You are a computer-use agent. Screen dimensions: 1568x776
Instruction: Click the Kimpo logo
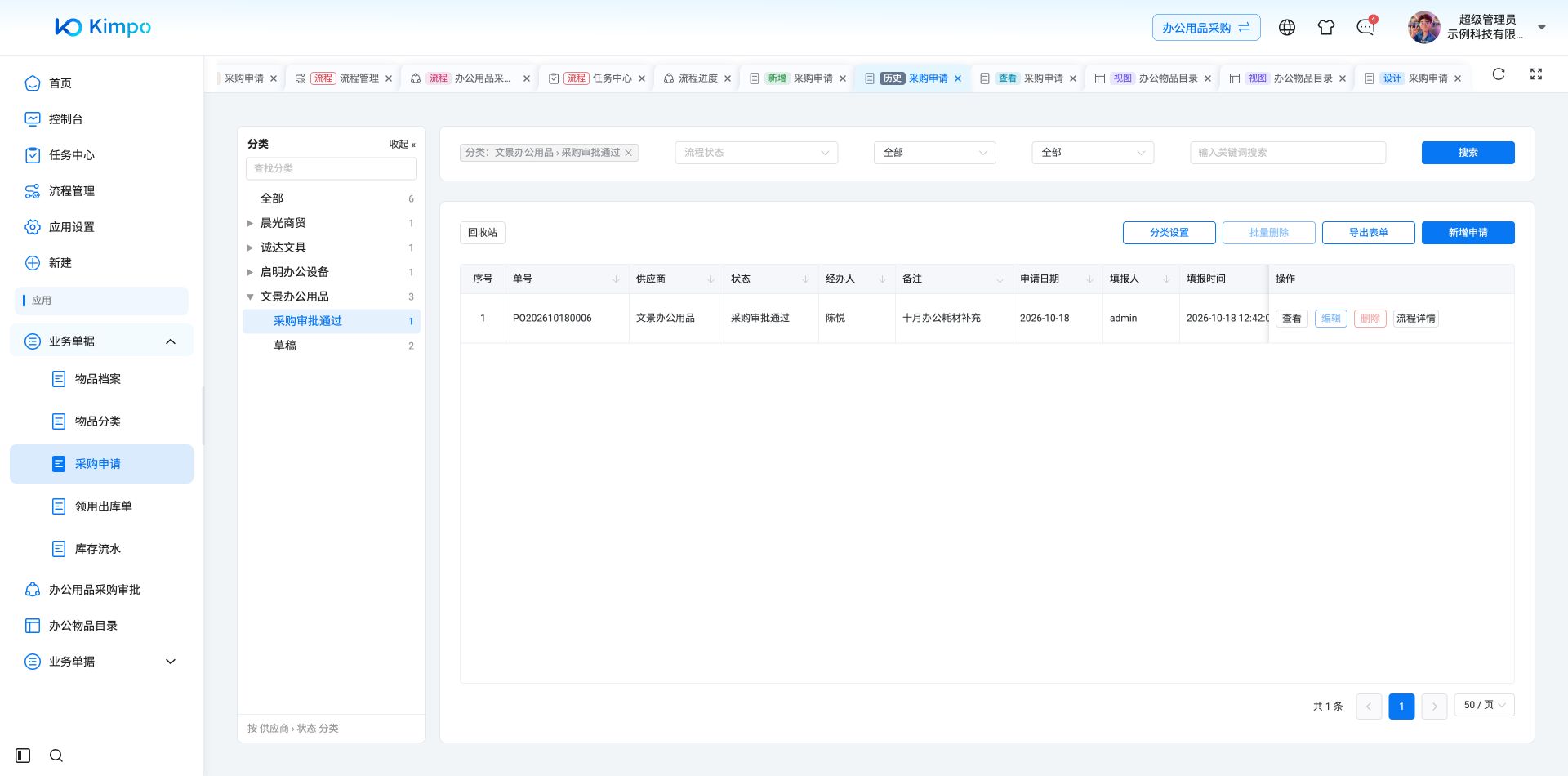103,27
